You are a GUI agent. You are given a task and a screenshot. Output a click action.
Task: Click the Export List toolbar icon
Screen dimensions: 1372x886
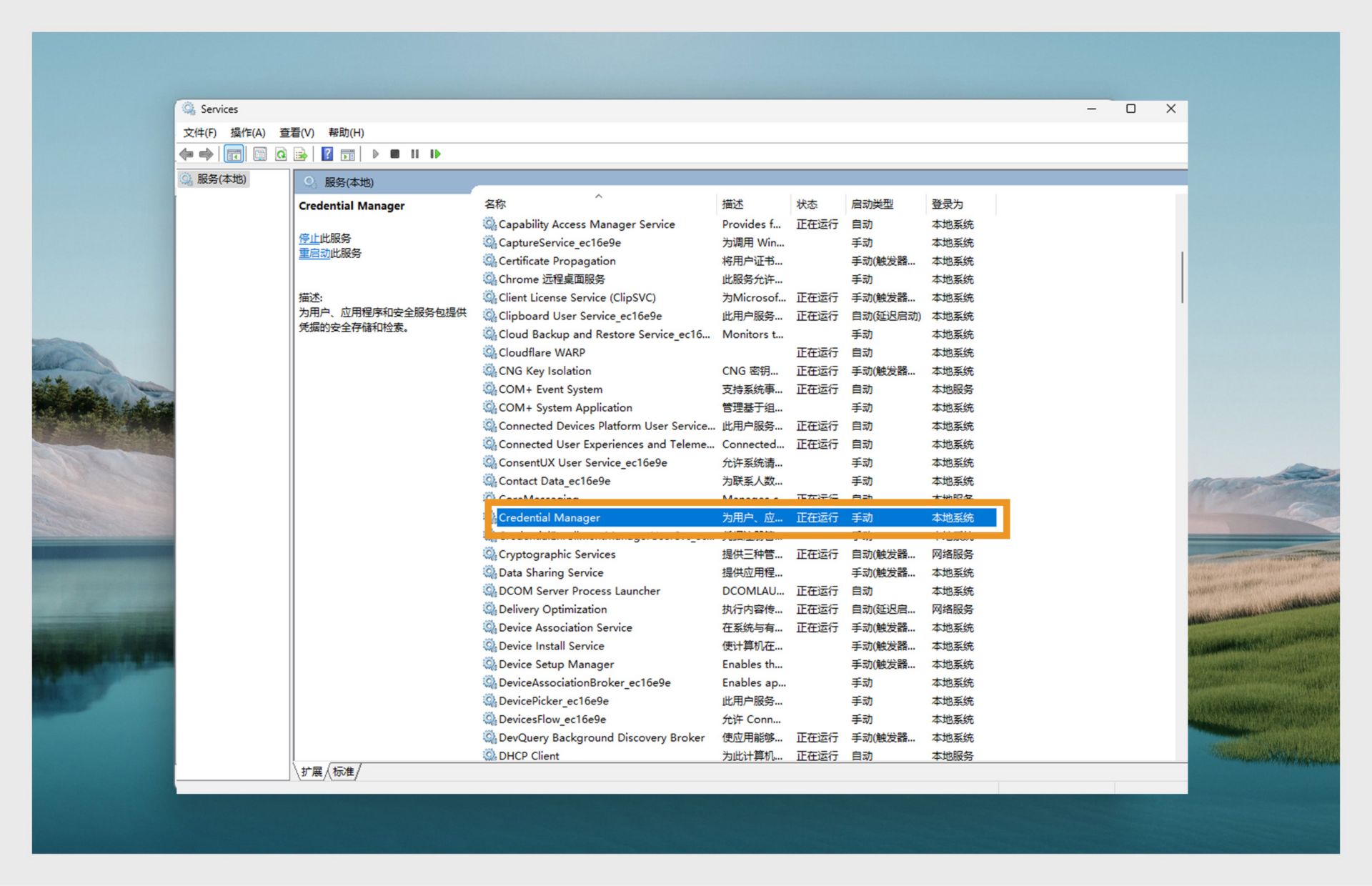point(301,154)
